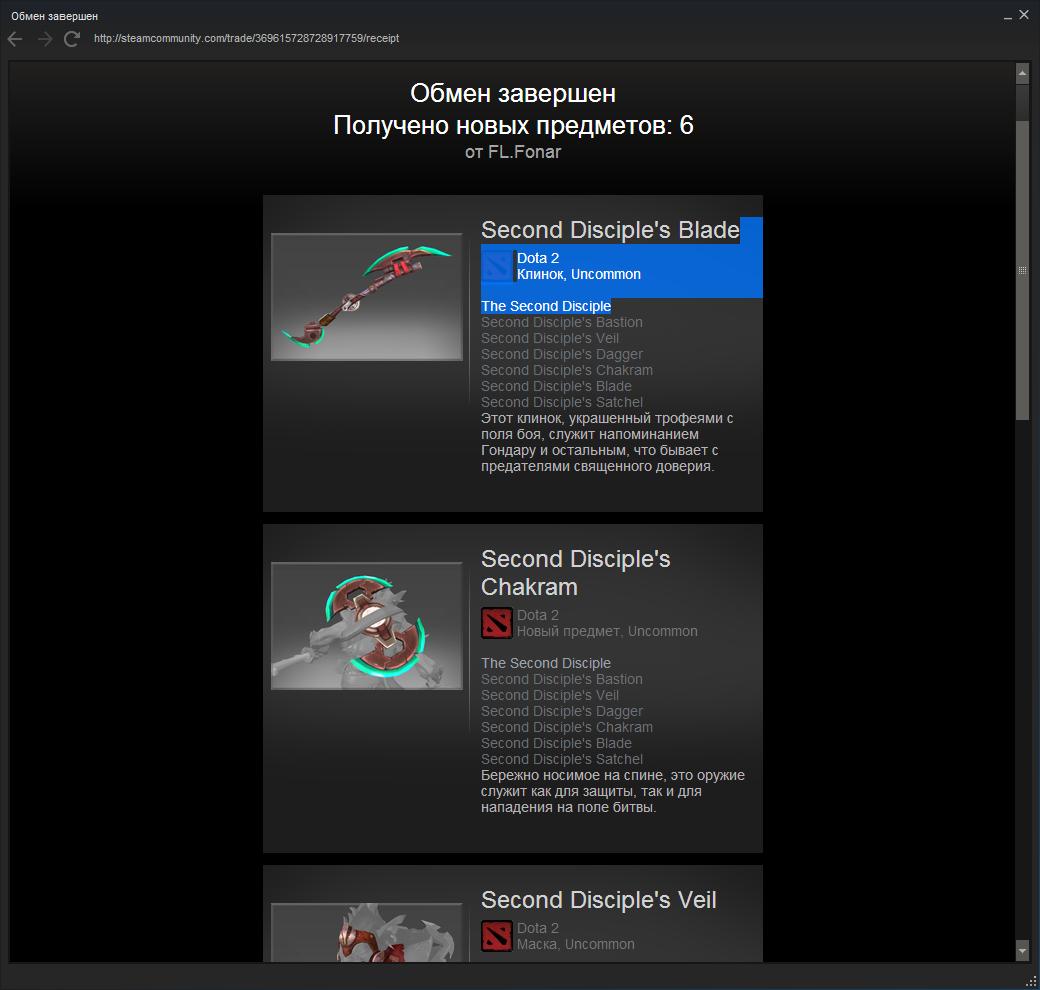Image resolution: width=1040 pixels, height=990 pixels.
Task: Click sender name FL.Fonar
Action: tap(524, 152)
